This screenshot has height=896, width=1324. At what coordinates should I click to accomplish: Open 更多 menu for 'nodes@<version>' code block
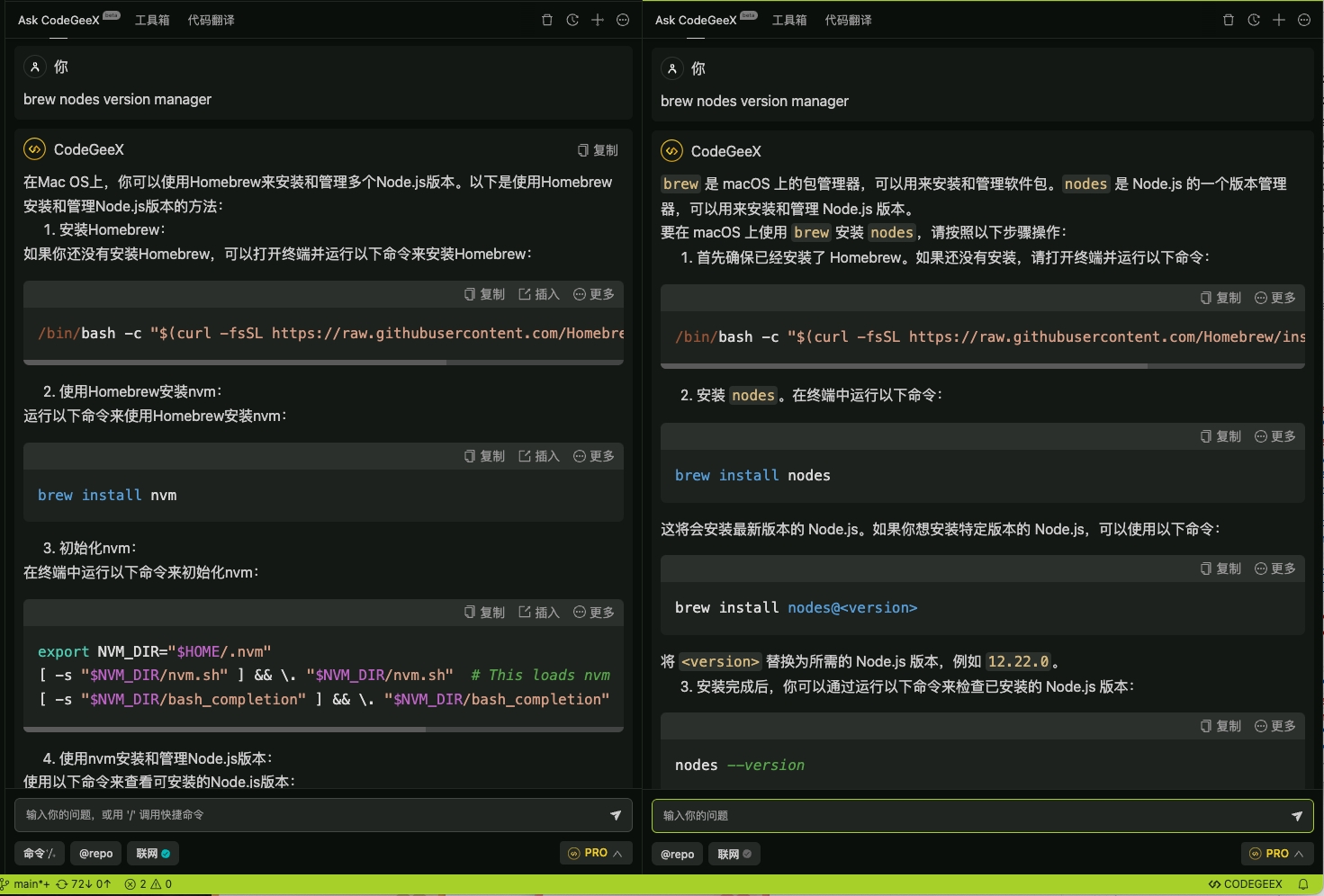tap(1275, 569)
